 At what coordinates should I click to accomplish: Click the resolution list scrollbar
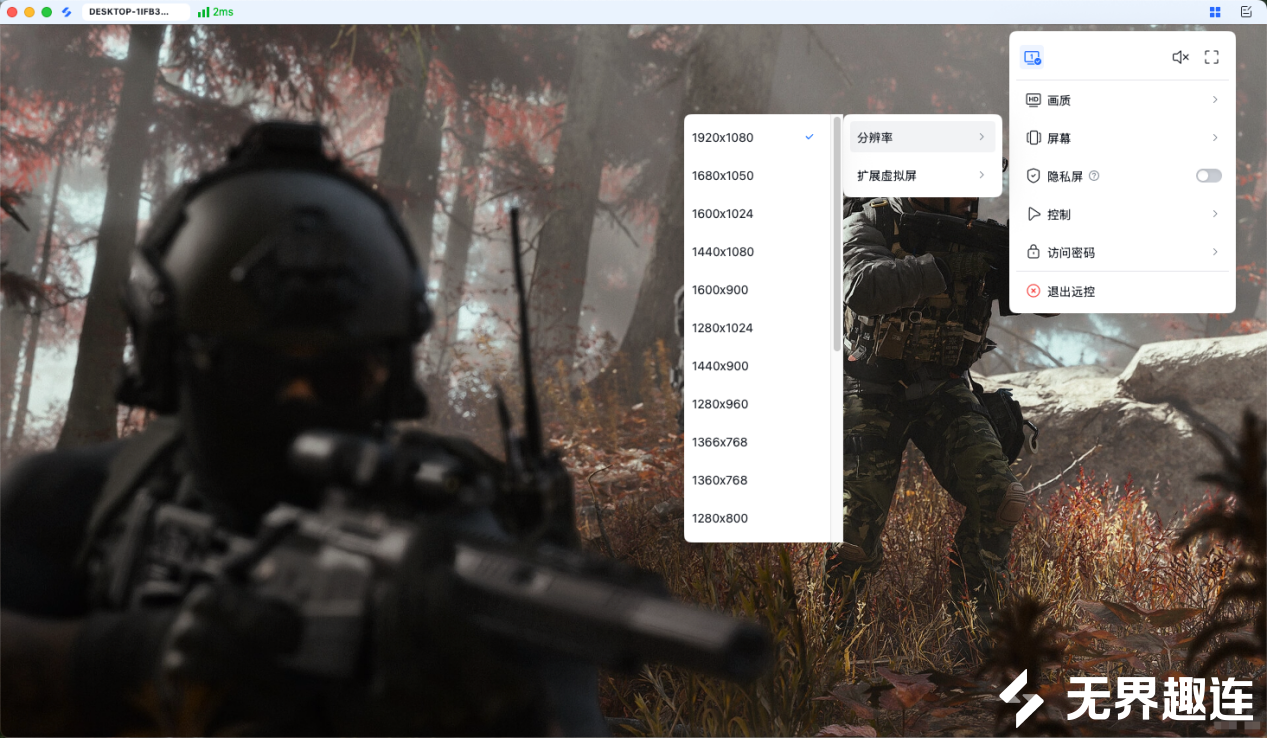837,234
